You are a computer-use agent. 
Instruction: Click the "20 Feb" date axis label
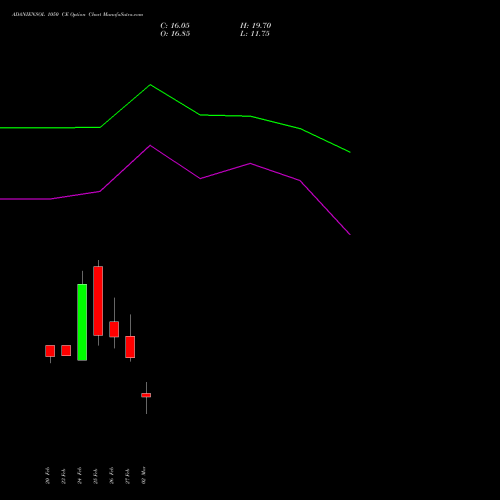(x=48, y=476)
